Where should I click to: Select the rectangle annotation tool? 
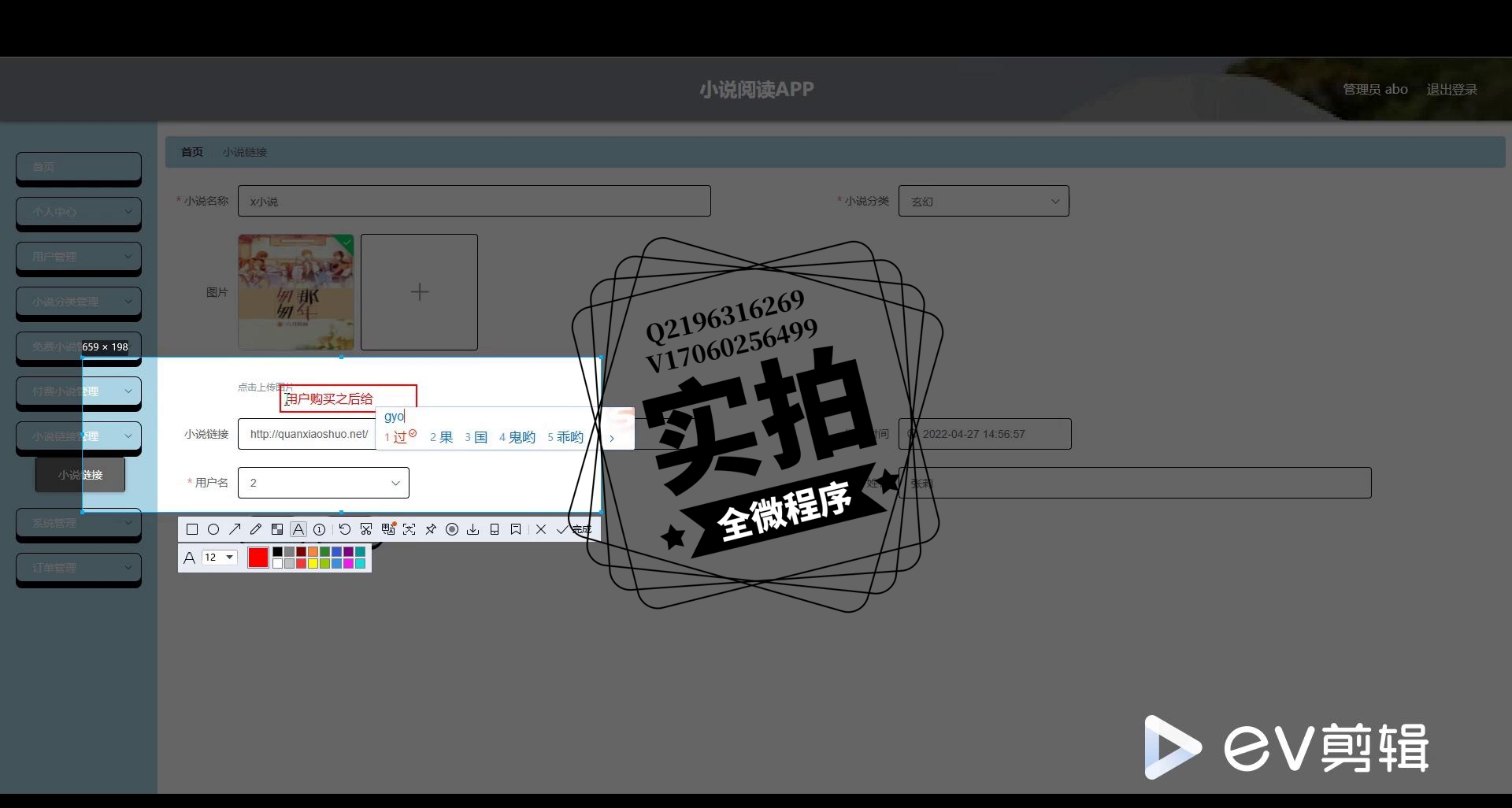[x=191, y=529]
